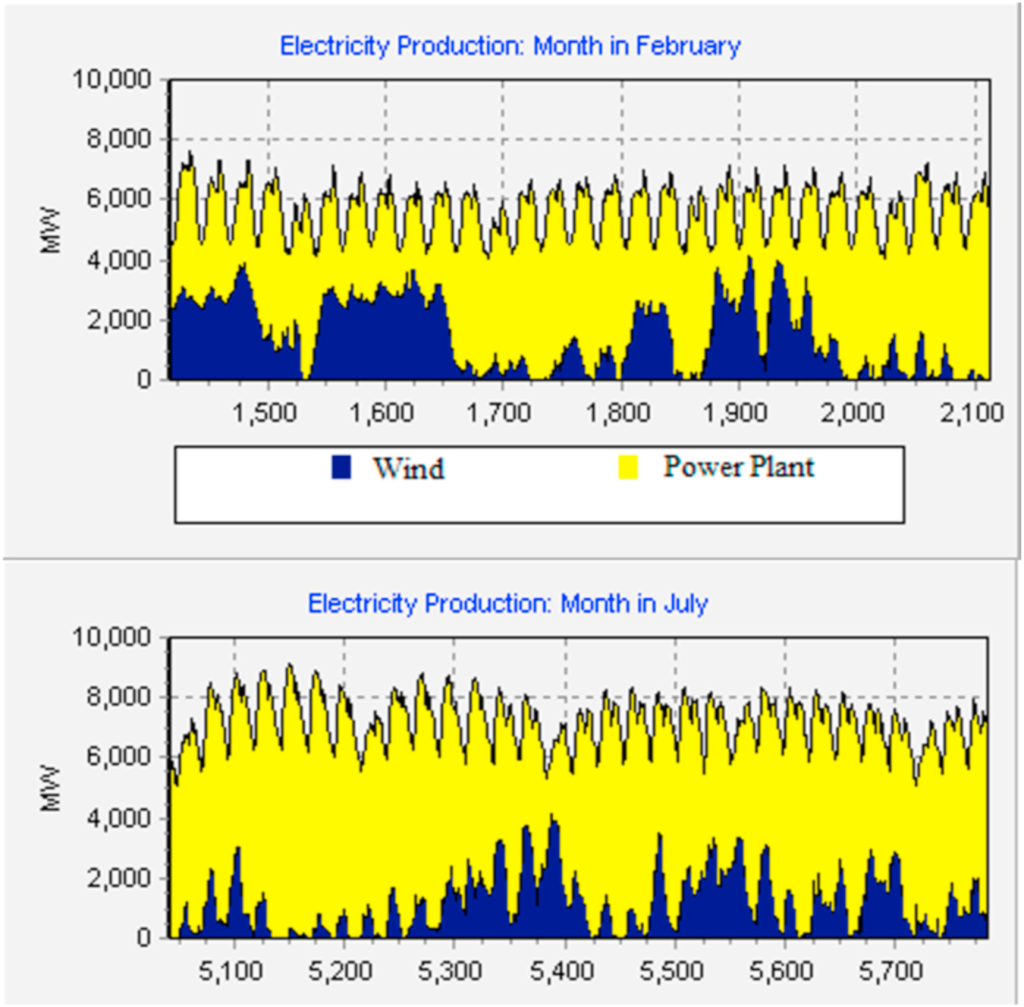This screenshot has height=1007, width=1024.
Task: Click the blue Wind legend swatch
Action: click(x=341, y=467)
